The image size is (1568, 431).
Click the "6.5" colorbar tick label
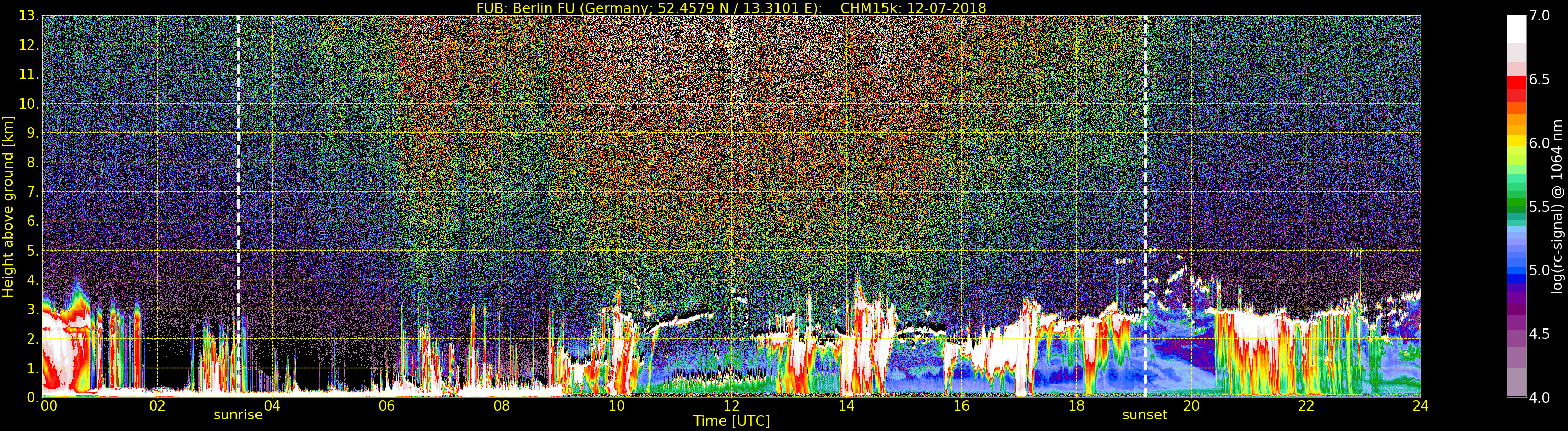click(1539, 80)
